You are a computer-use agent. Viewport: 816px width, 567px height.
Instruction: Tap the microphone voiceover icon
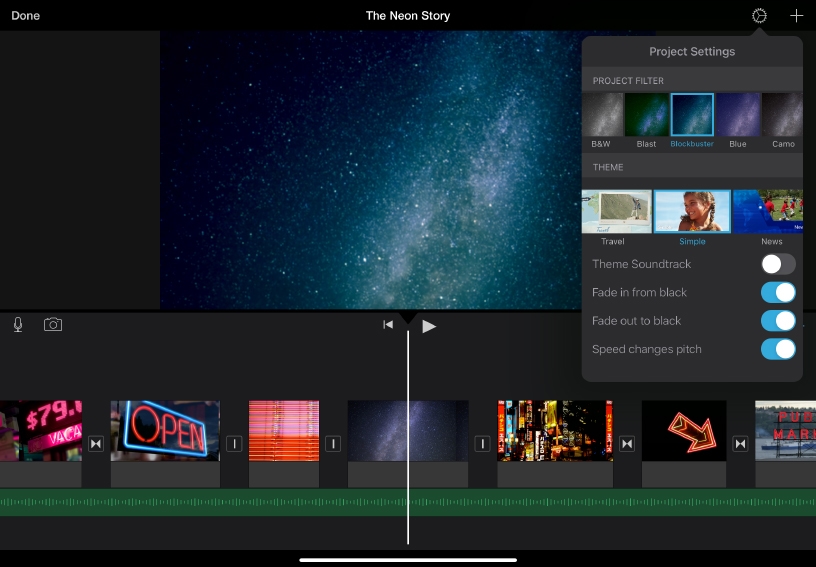[x=18, y=325]
